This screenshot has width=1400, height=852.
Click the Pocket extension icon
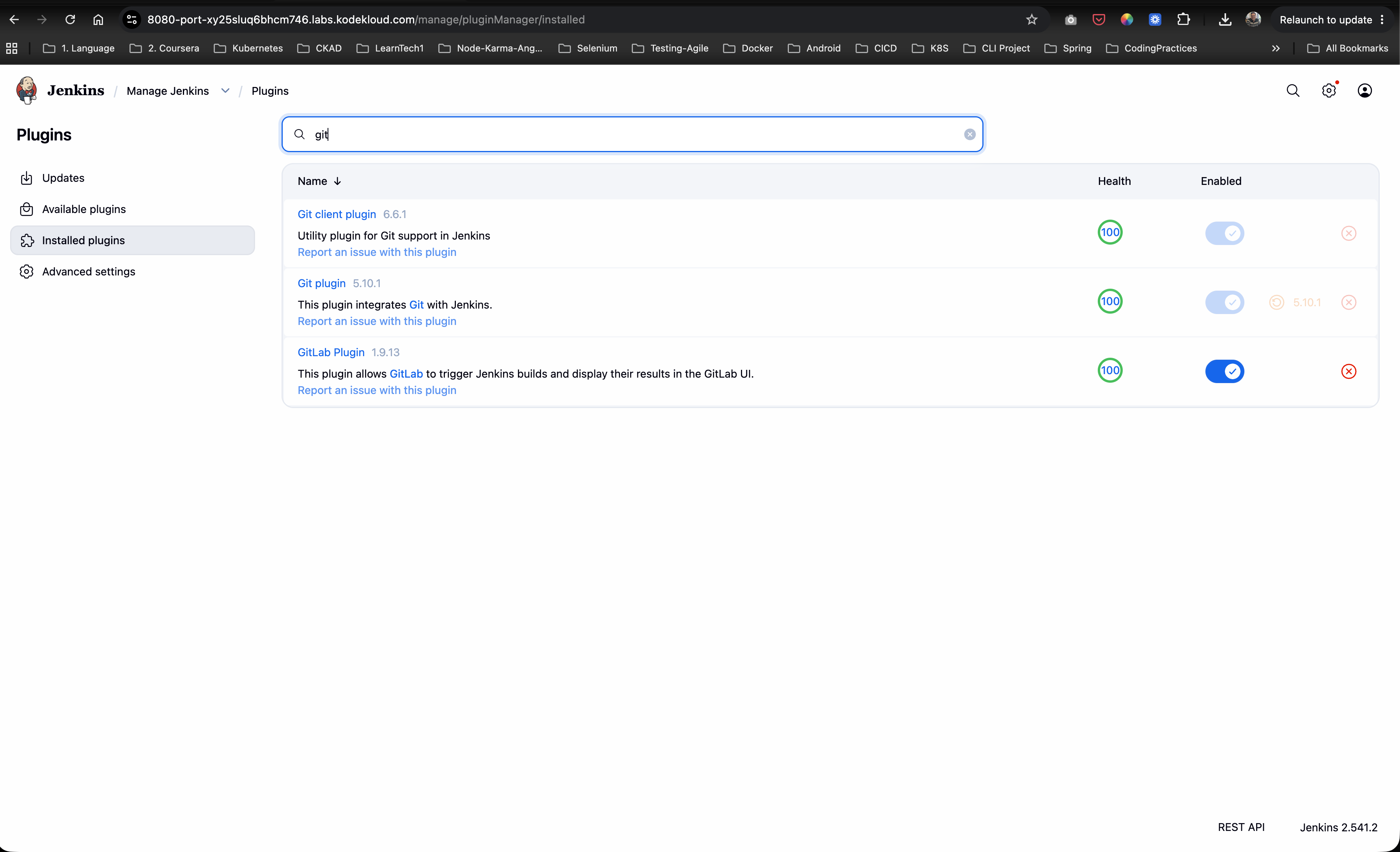1099,20
